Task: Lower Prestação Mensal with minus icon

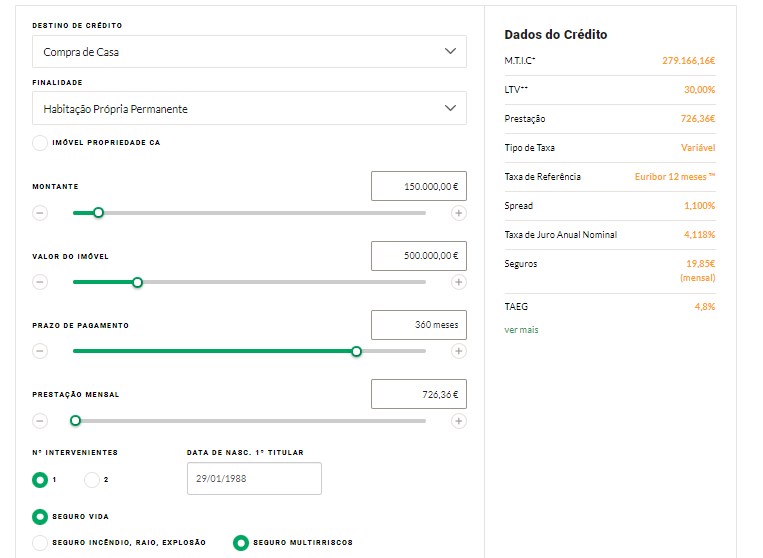Action: coord(40,421)
